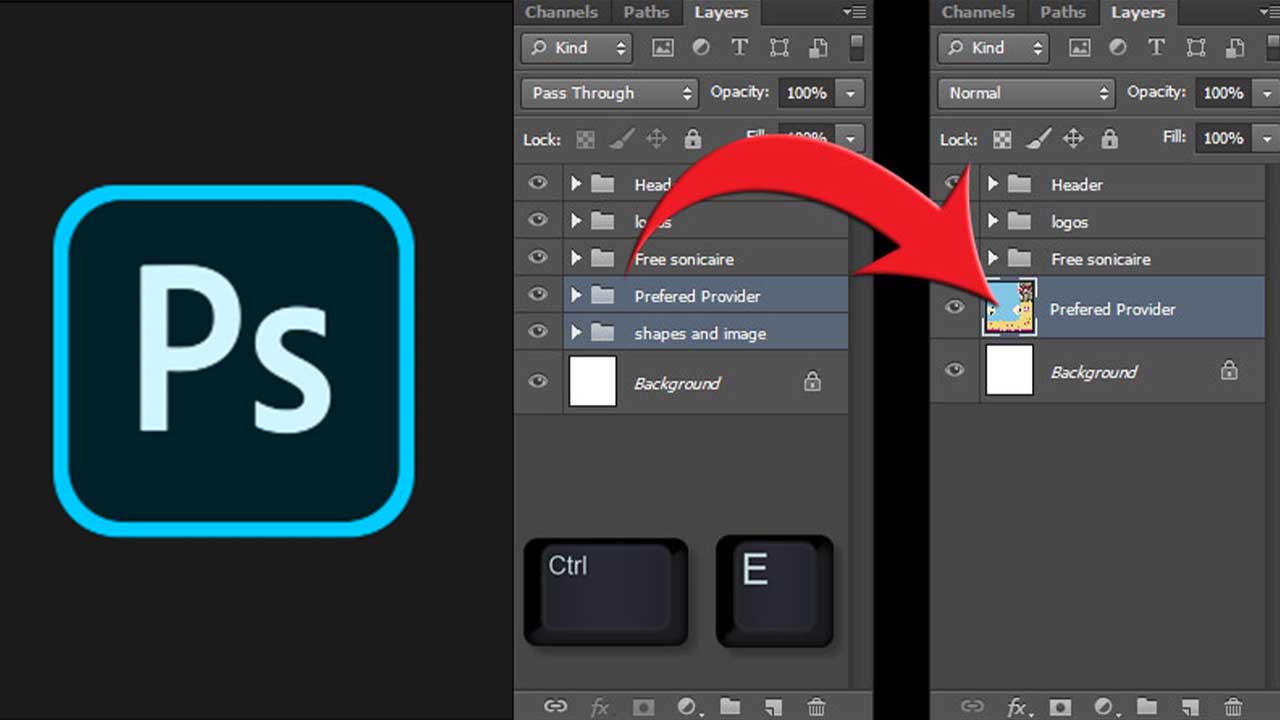This screenshot has width=1280, height=720.
Task: Select the 'Free sonicaire' group in the right panel
Action: (1100, 259)
